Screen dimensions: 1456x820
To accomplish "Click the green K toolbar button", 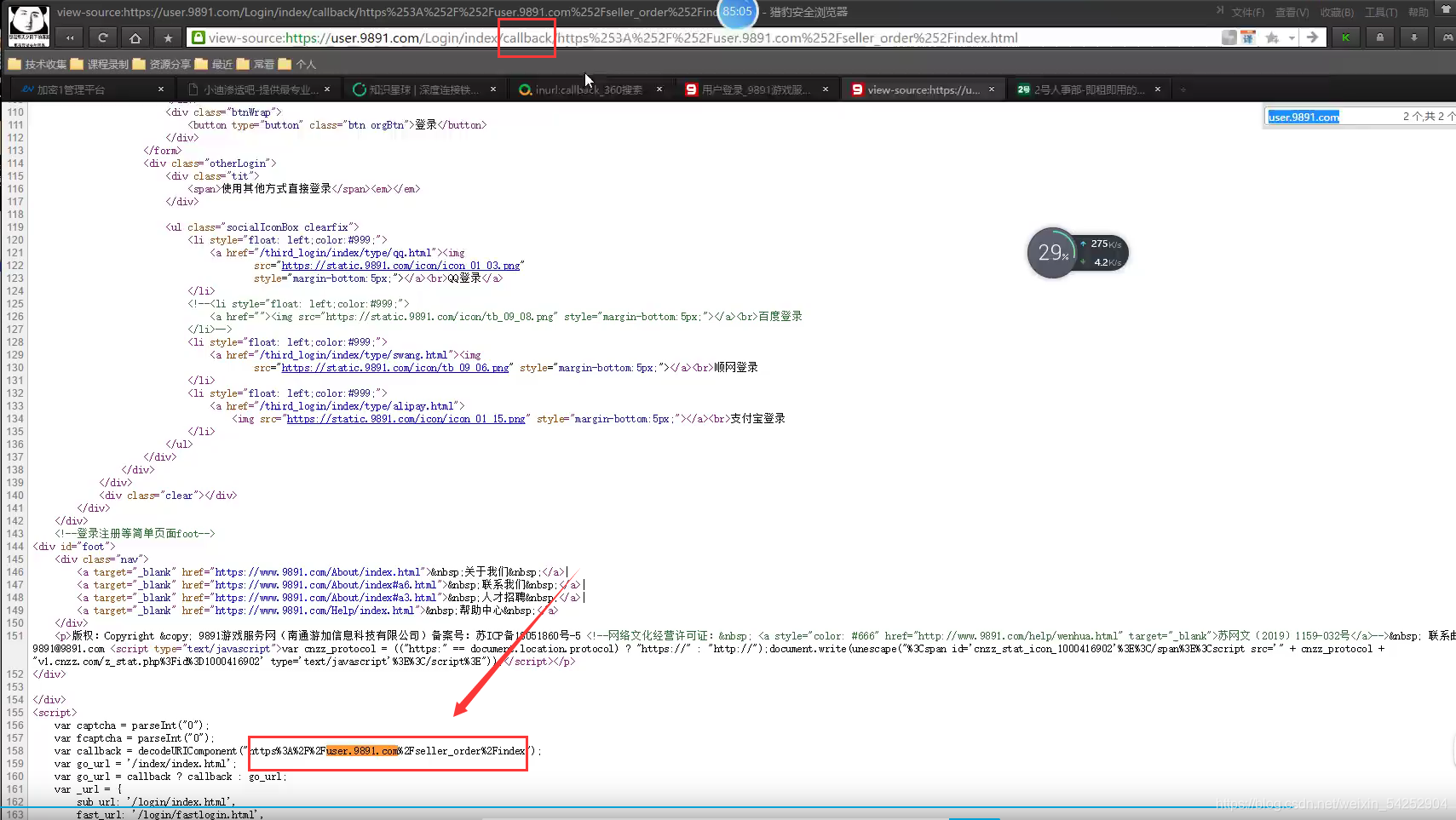I will point(1345,37).
